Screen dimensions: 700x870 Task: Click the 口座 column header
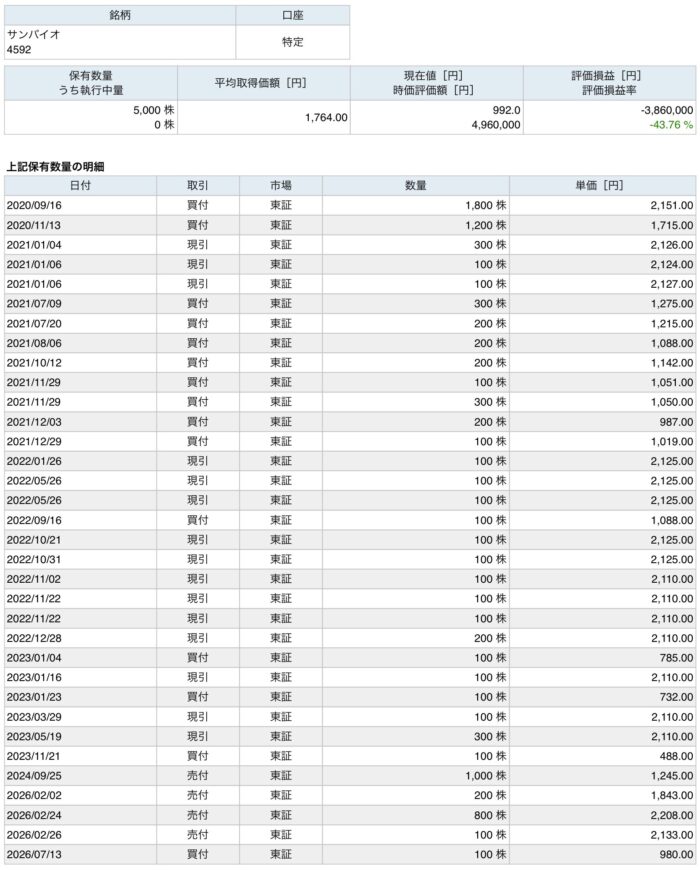[x=292, y=16]
